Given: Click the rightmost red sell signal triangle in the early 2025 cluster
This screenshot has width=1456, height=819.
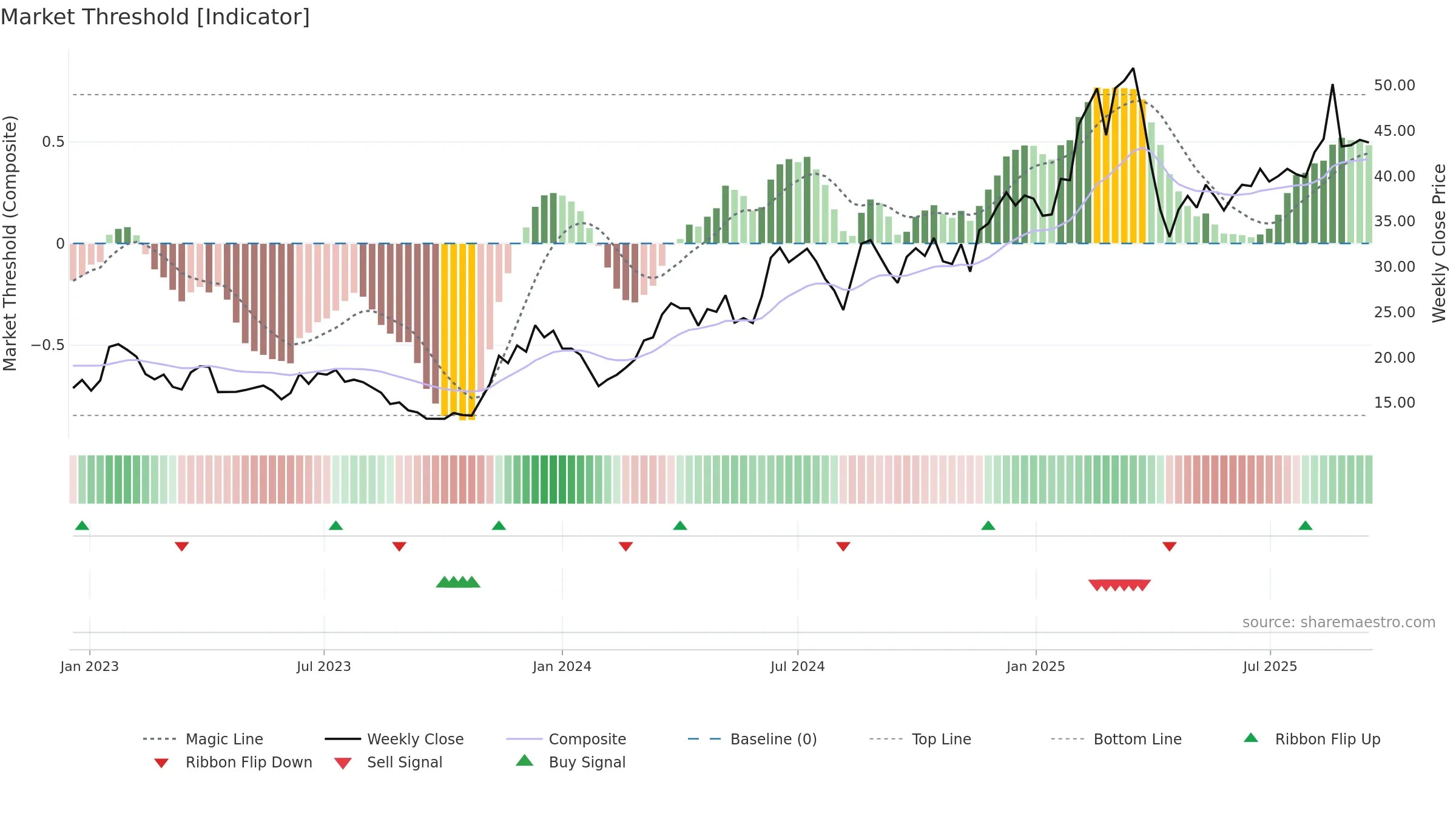Looking at the screenshot, I should coord(1142,585).
